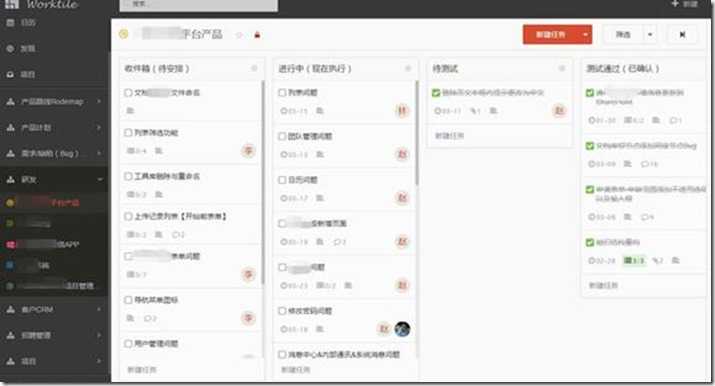
Task: Check the 日历问题 task checkbox
Action: point(282,180)
